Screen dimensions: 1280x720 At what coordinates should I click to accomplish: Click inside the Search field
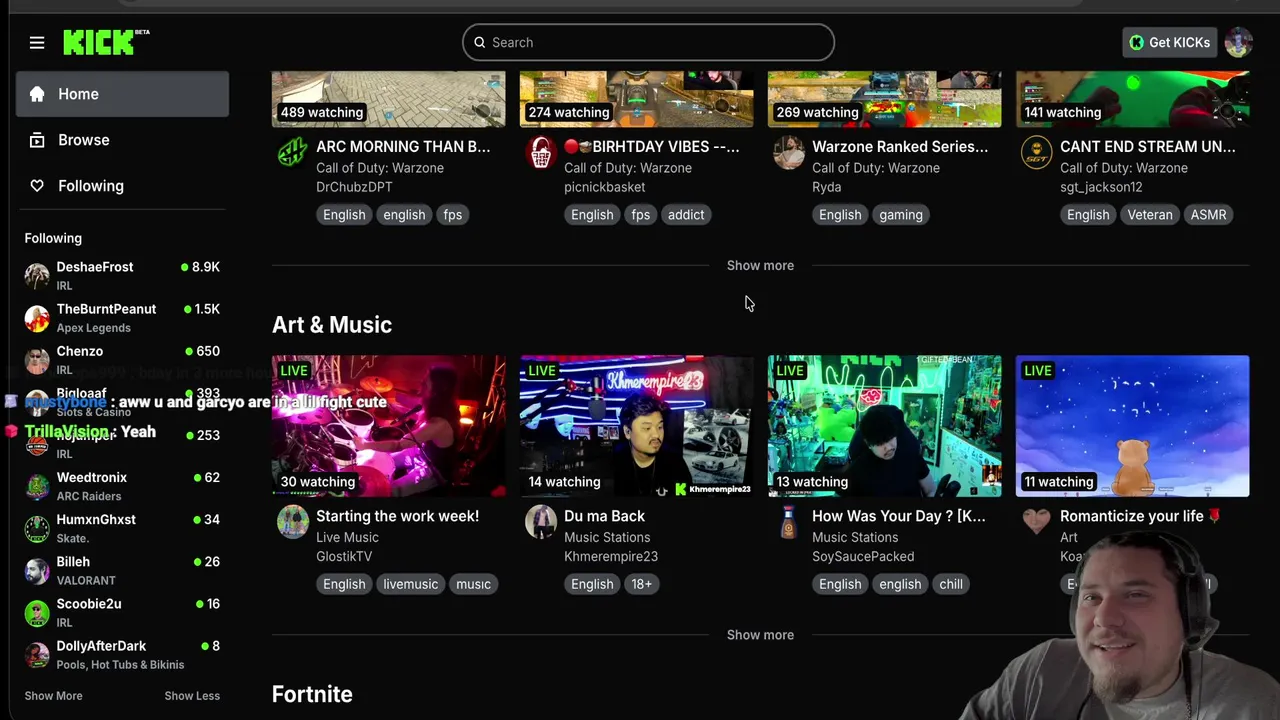pos(648,42)
